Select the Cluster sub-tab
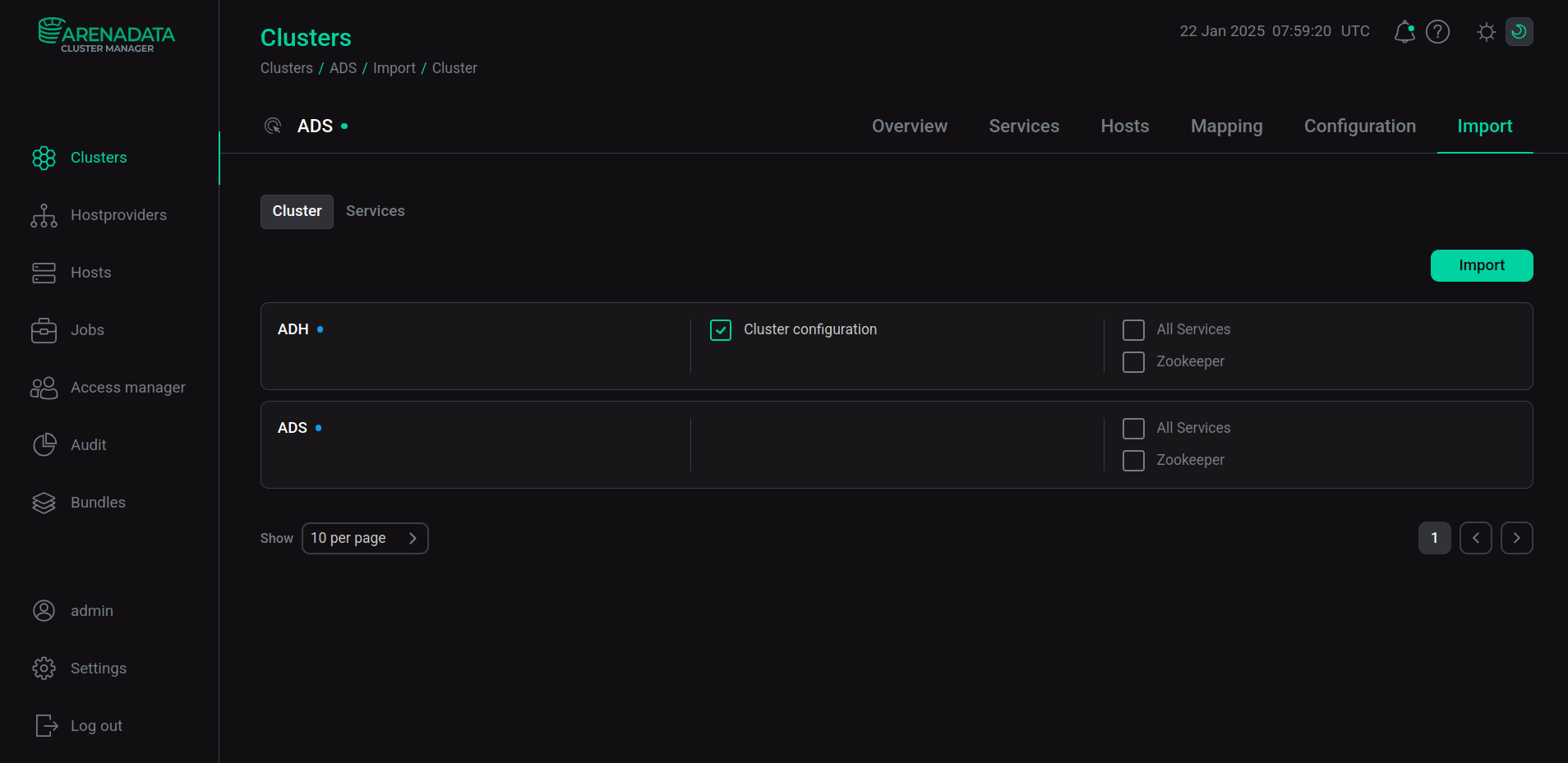Screen dimensions: 1568x763 pyautogui.click(x=297, y=212)
